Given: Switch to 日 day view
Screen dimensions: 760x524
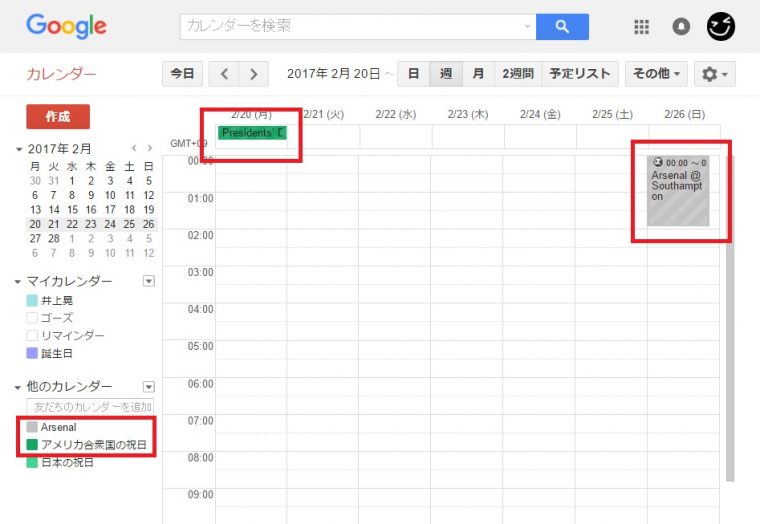Looking at the screenshot, I should pos(413,74).
